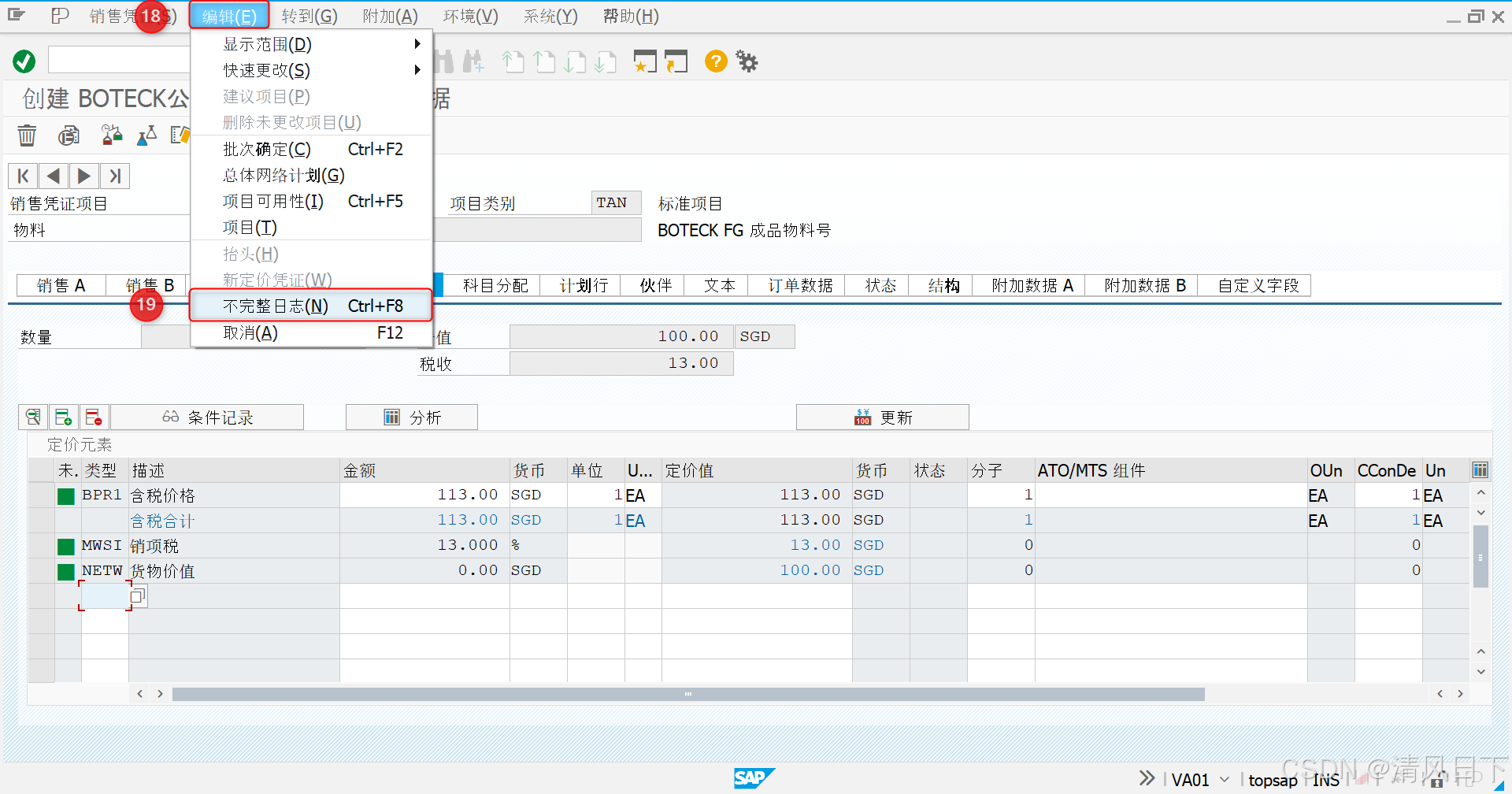Click the create new session icon
1512x794 pixels.
(645, 61)
